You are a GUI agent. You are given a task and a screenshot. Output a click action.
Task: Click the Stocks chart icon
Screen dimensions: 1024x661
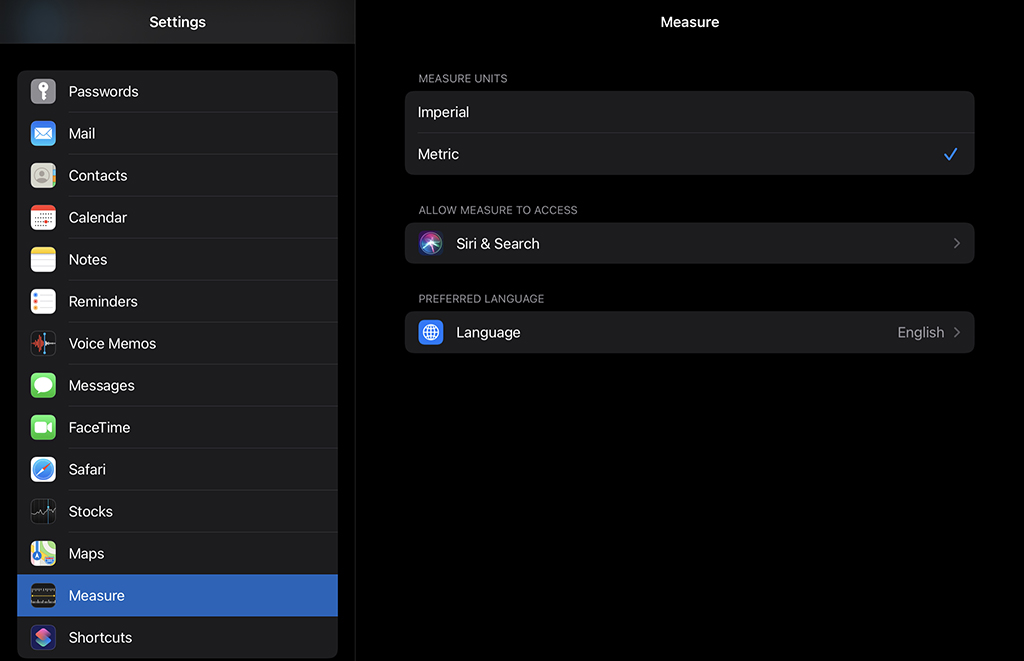43,511
